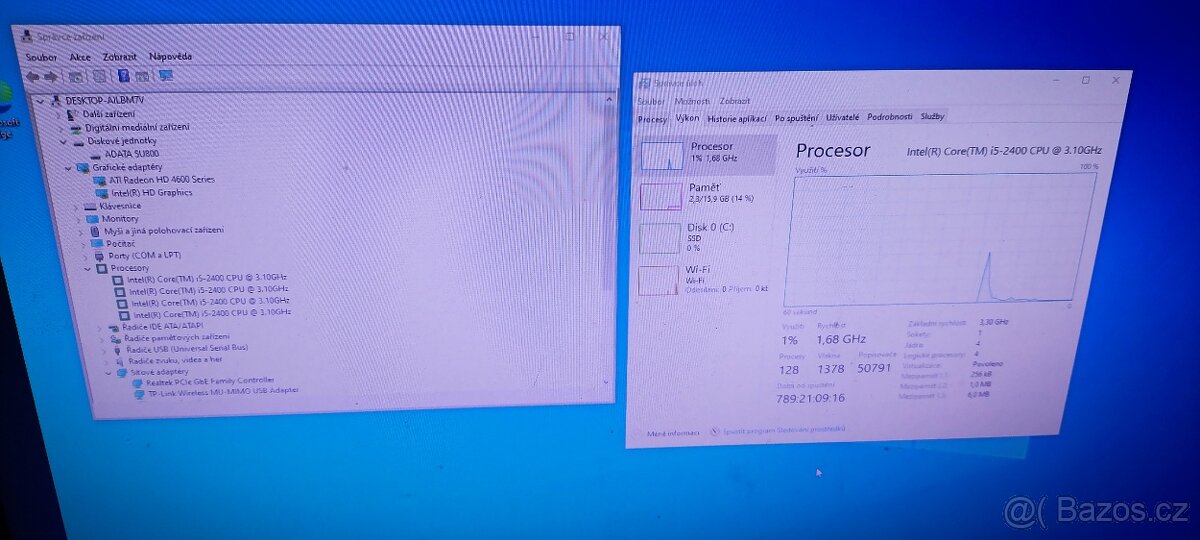Collapse the DESKTOP-AILBM7V root node
Image resolution: width=1200 pixels, height=540 pixels.
(41, 100)
